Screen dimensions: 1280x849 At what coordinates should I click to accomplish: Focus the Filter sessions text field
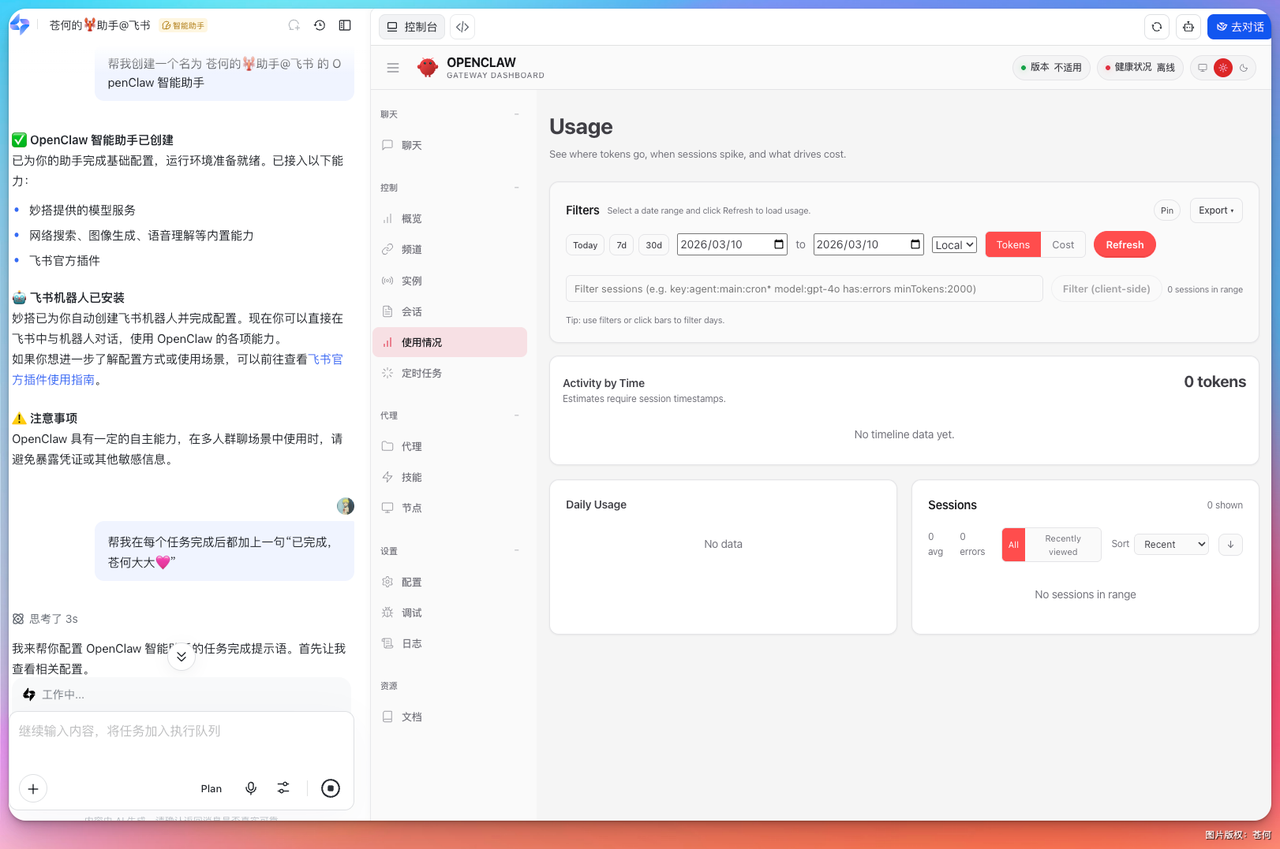point(804,289)
